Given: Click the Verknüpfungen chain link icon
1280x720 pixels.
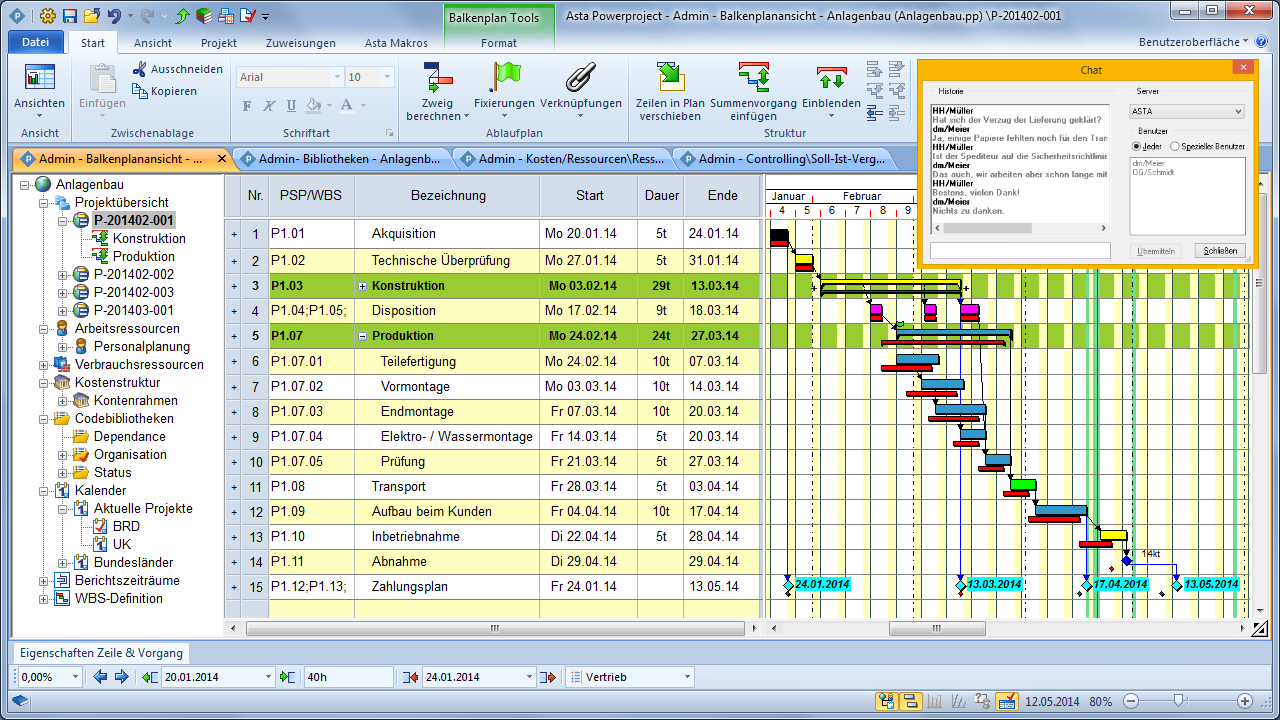Looking at the screenshot, I should 580,78.
